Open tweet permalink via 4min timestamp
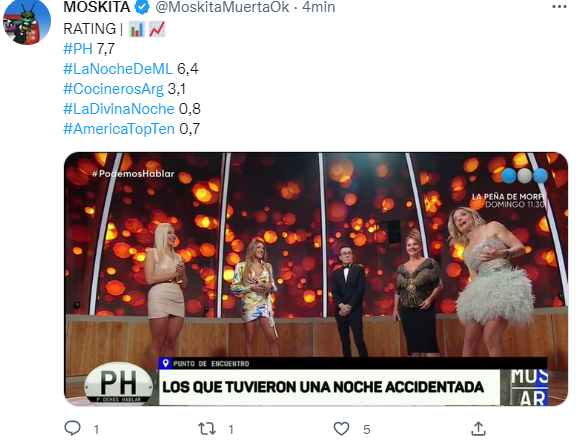The image size is (579, 446). (319, 7)
